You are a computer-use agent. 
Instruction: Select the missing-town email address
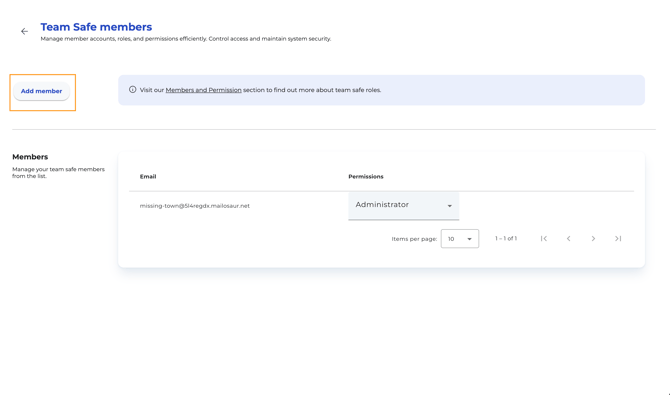pos(194,206)
